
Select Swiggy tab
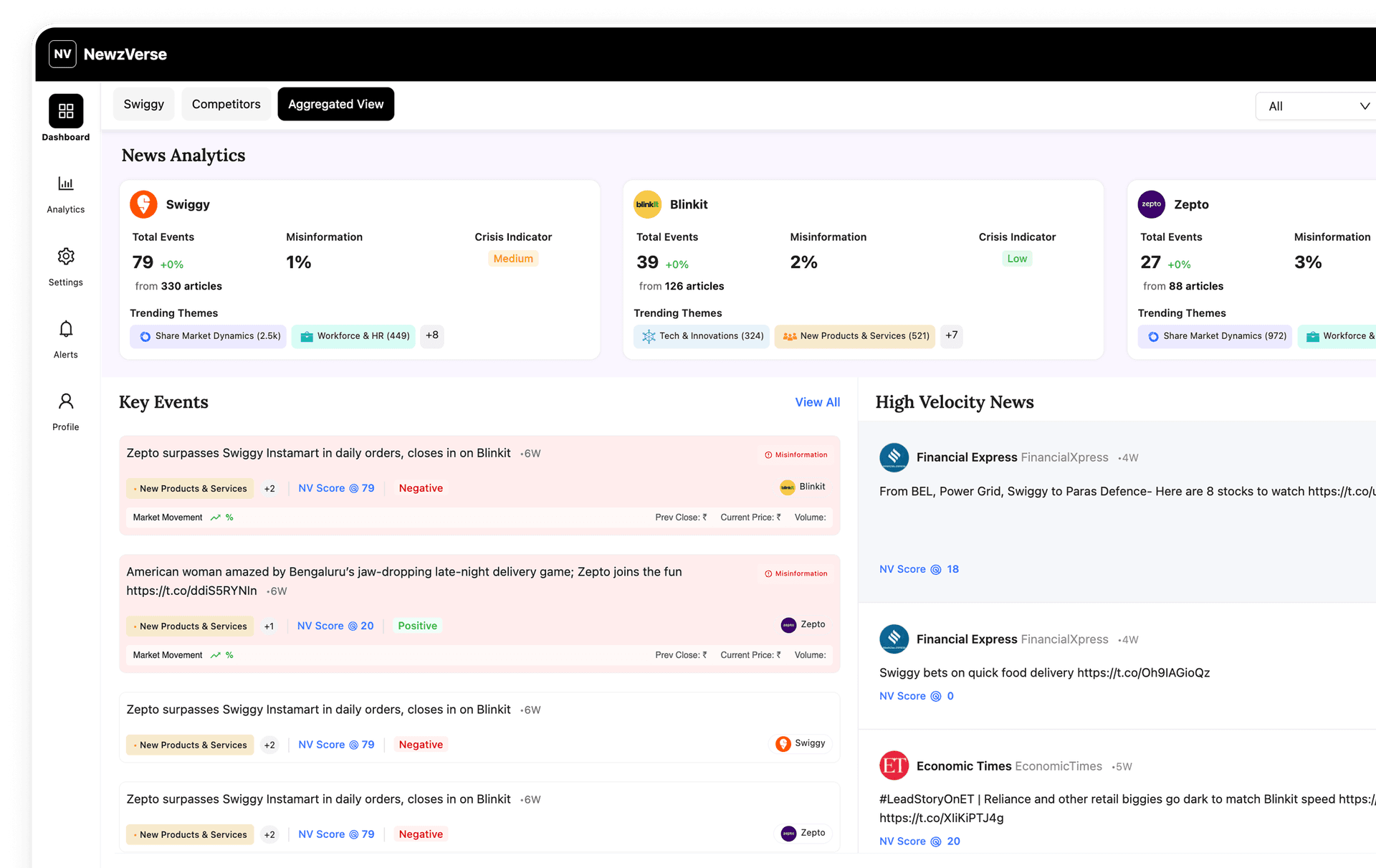point(143,104)
